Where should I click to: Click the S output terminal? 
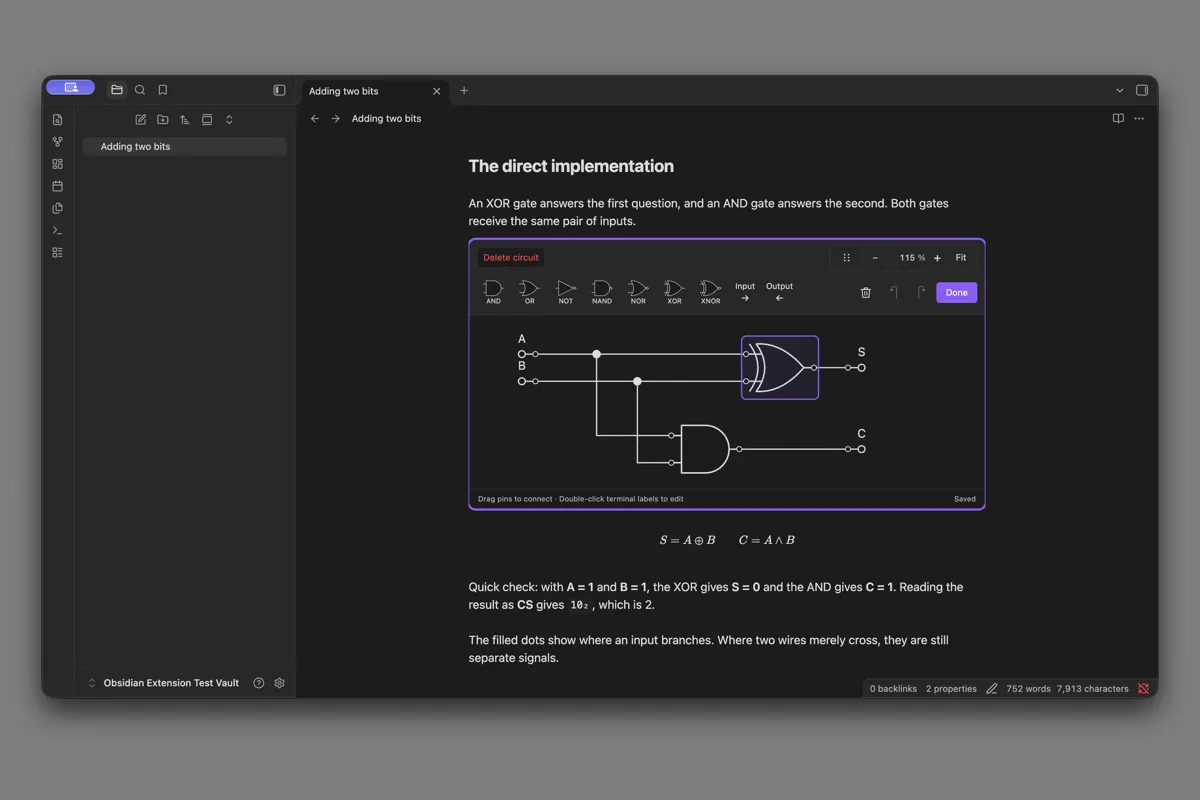(x=861, y=368)
